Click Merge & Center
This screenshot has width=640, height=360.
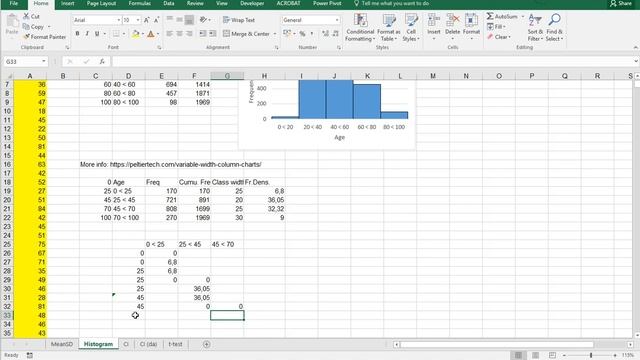[246, 34]
